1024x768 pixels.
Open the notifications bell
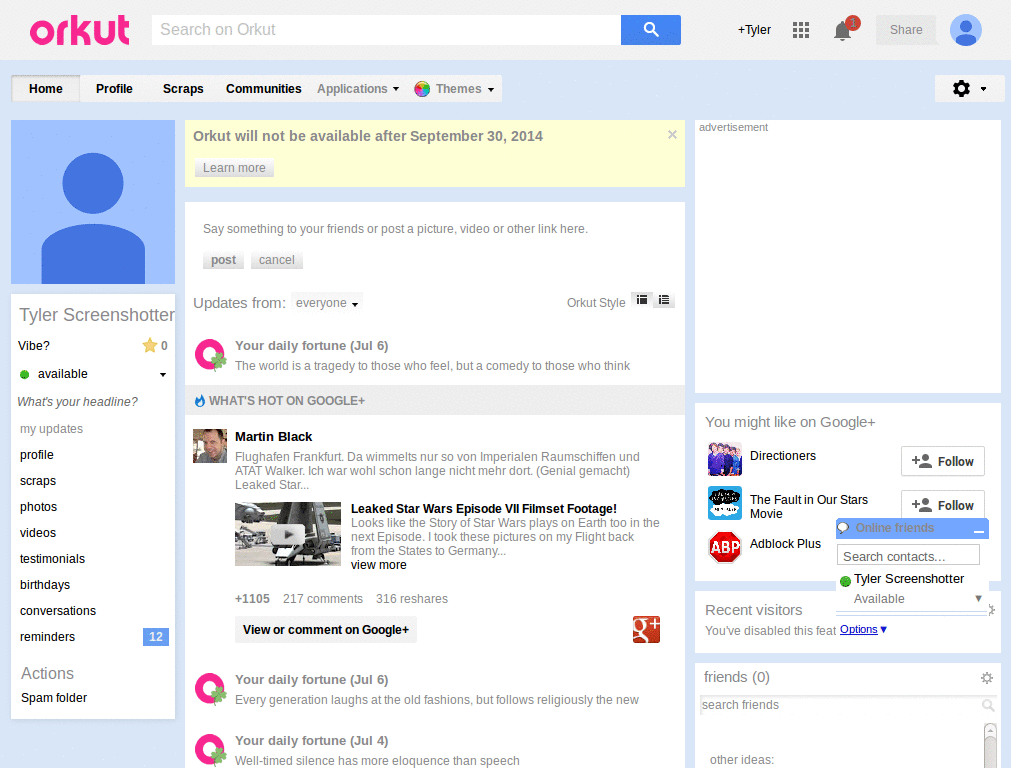(842, 31)
